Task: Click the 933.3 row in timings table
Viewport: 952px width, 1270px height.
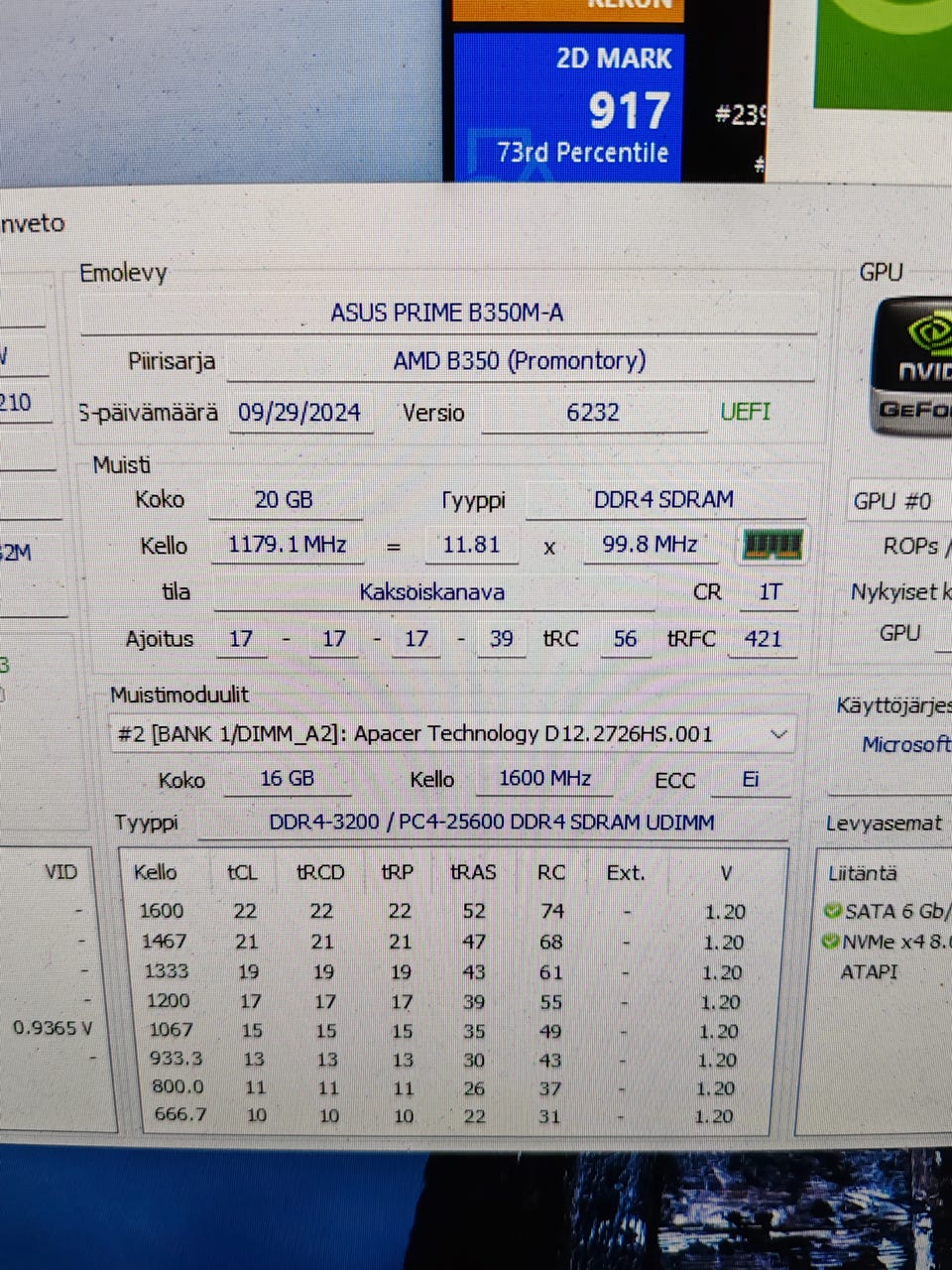Action: pos(443,1060)
